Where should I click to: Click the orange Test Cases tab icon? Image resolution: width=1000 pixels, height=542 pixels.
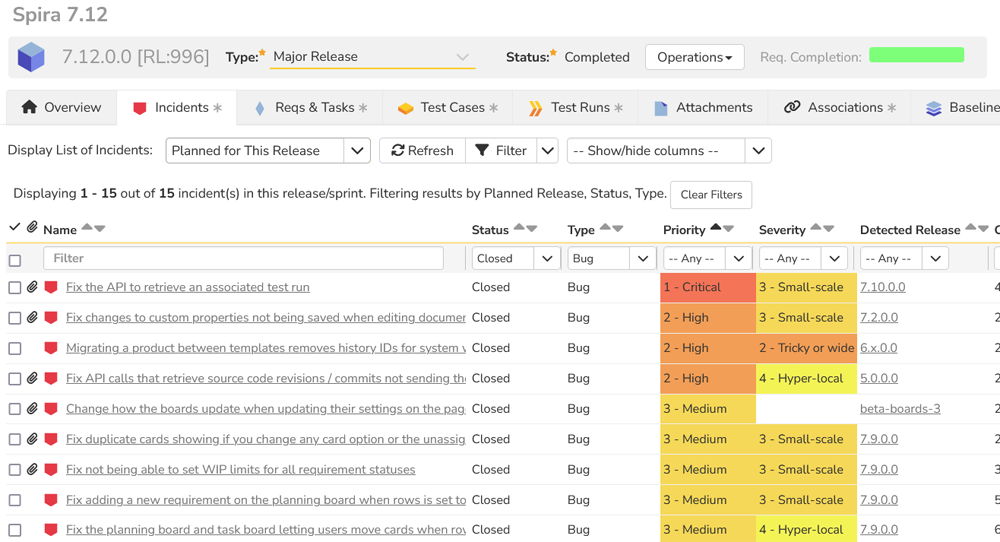tap(406, 108)
